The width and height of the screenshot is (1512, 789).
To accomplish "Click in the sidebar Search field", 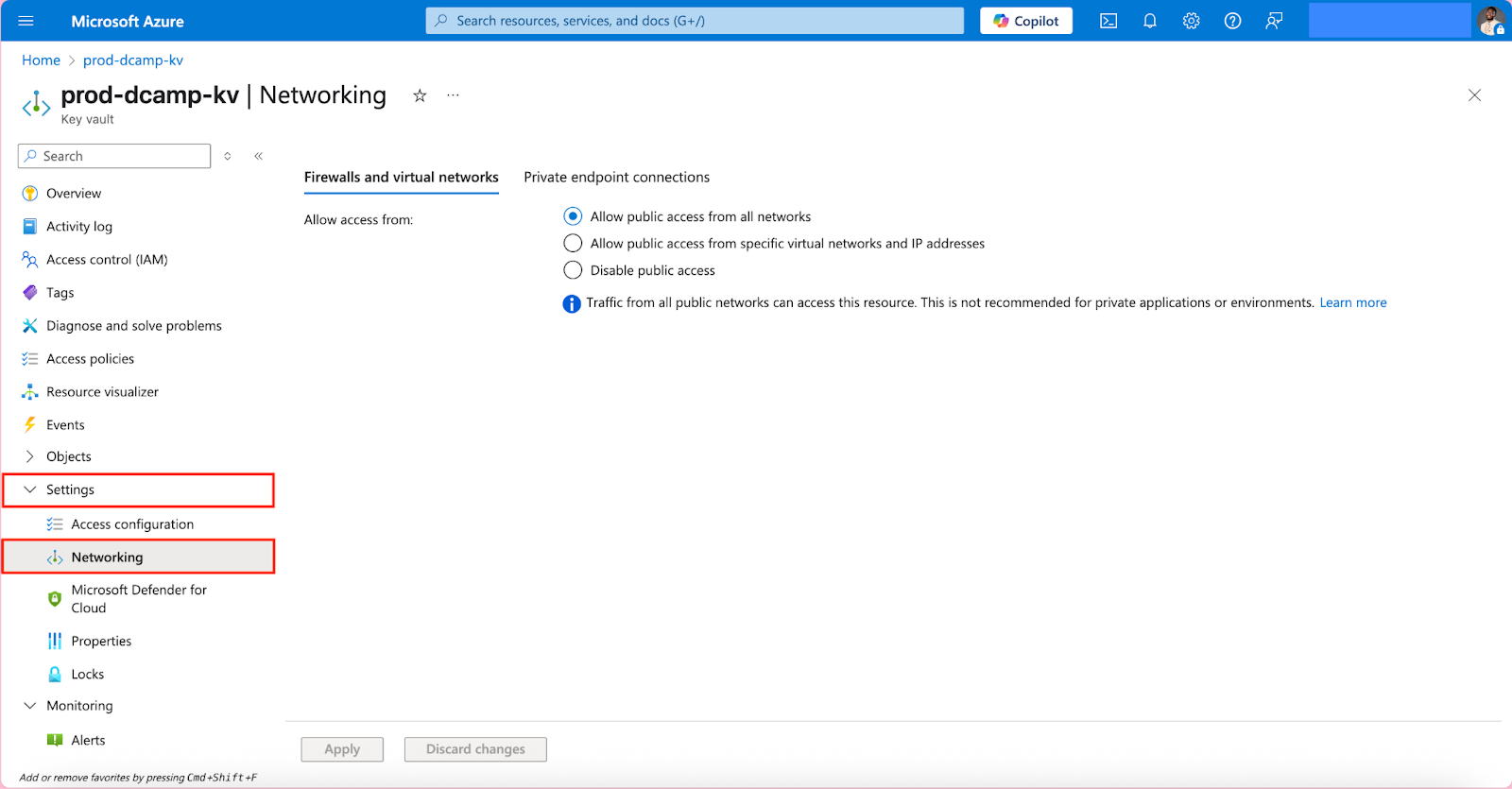I will pos(114,156).
